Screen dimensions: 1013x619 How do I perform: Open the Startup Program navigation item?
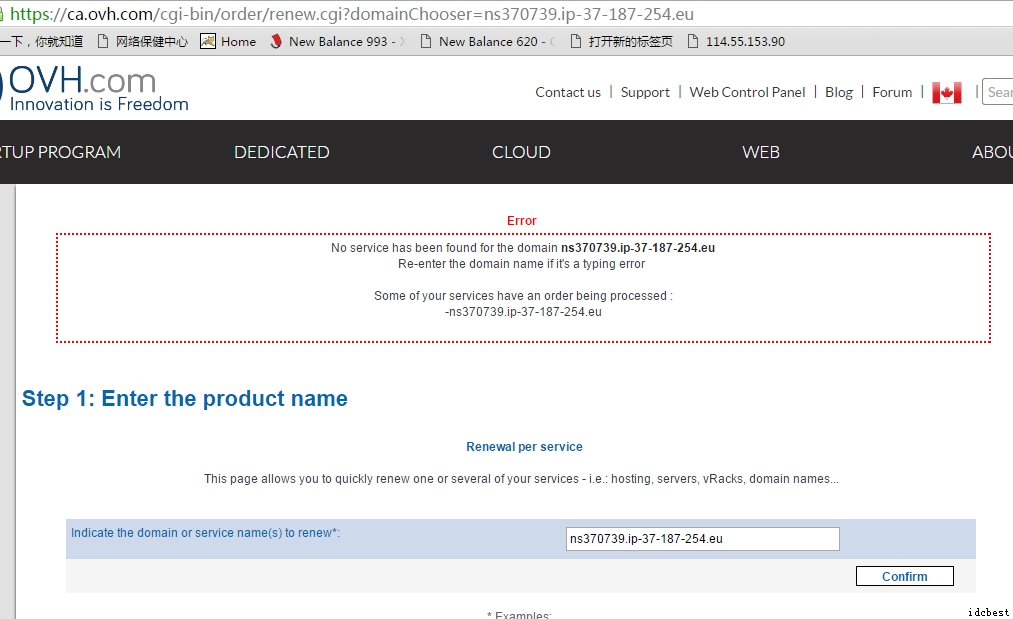(60, 152)
